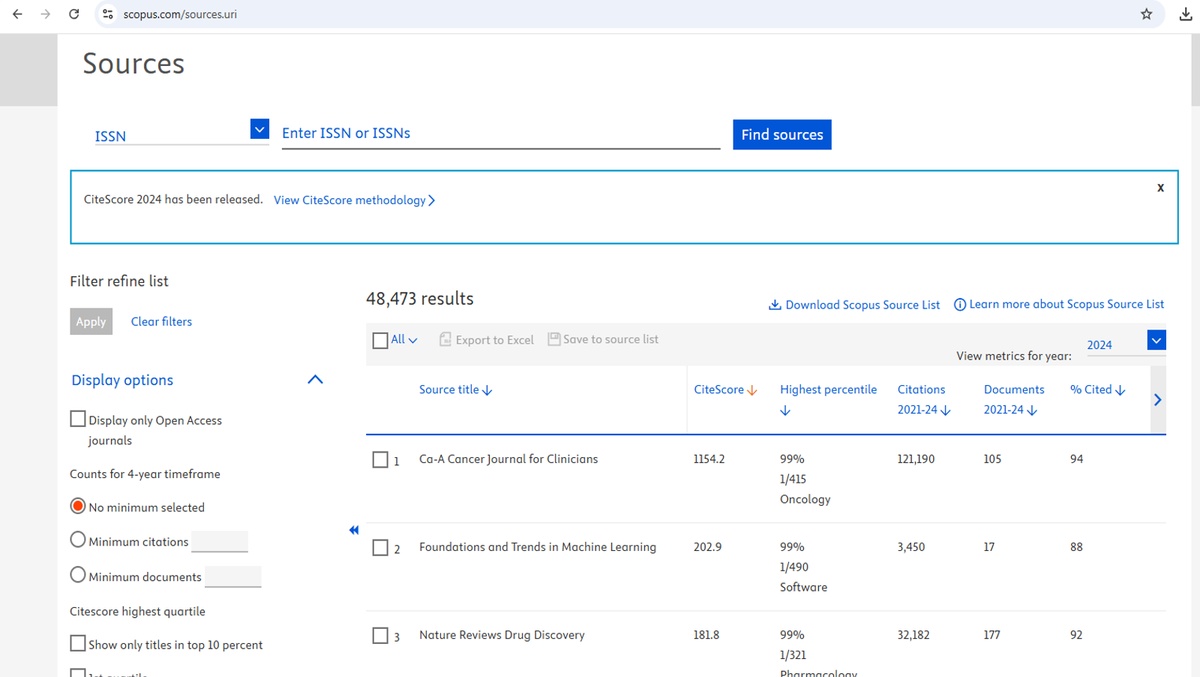This screenshot has width=1200, height=677.
Task: Click the info icon beside Learn more
Action: (x=960, y=304)
